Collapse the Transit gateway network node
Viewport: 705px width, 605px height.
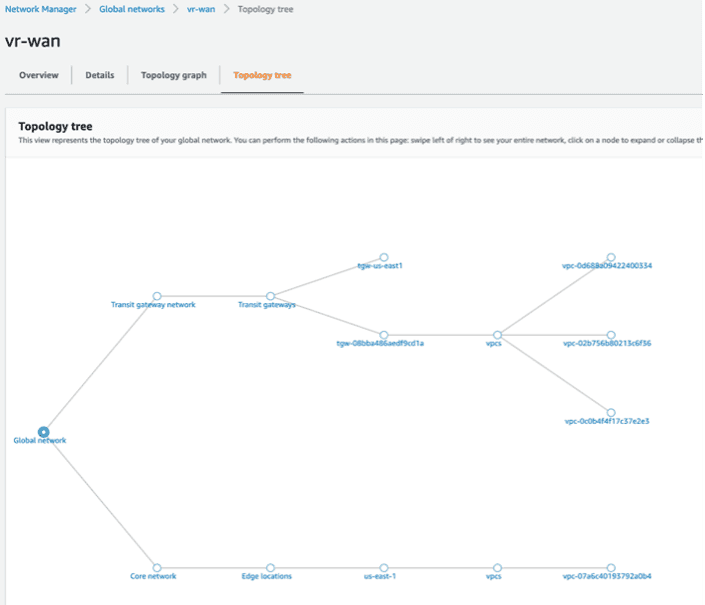point(156,296)
